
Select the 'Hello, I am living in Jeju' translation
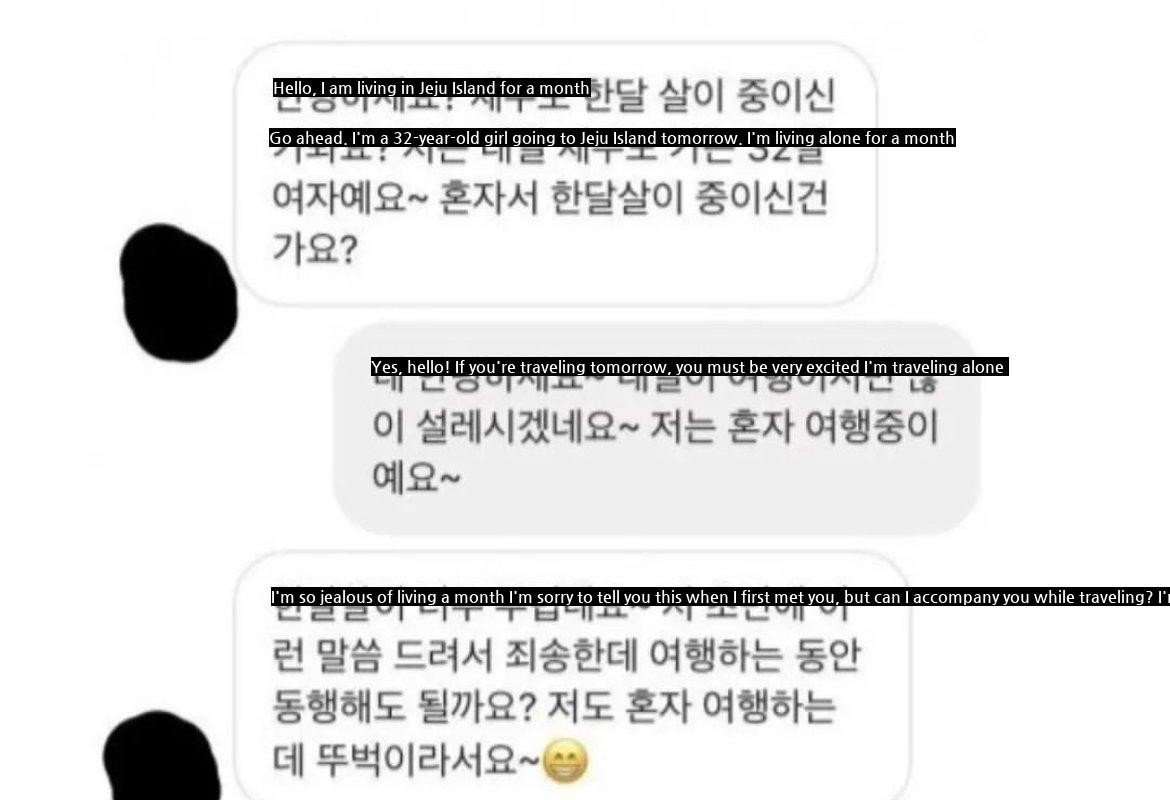coord(431,88)
